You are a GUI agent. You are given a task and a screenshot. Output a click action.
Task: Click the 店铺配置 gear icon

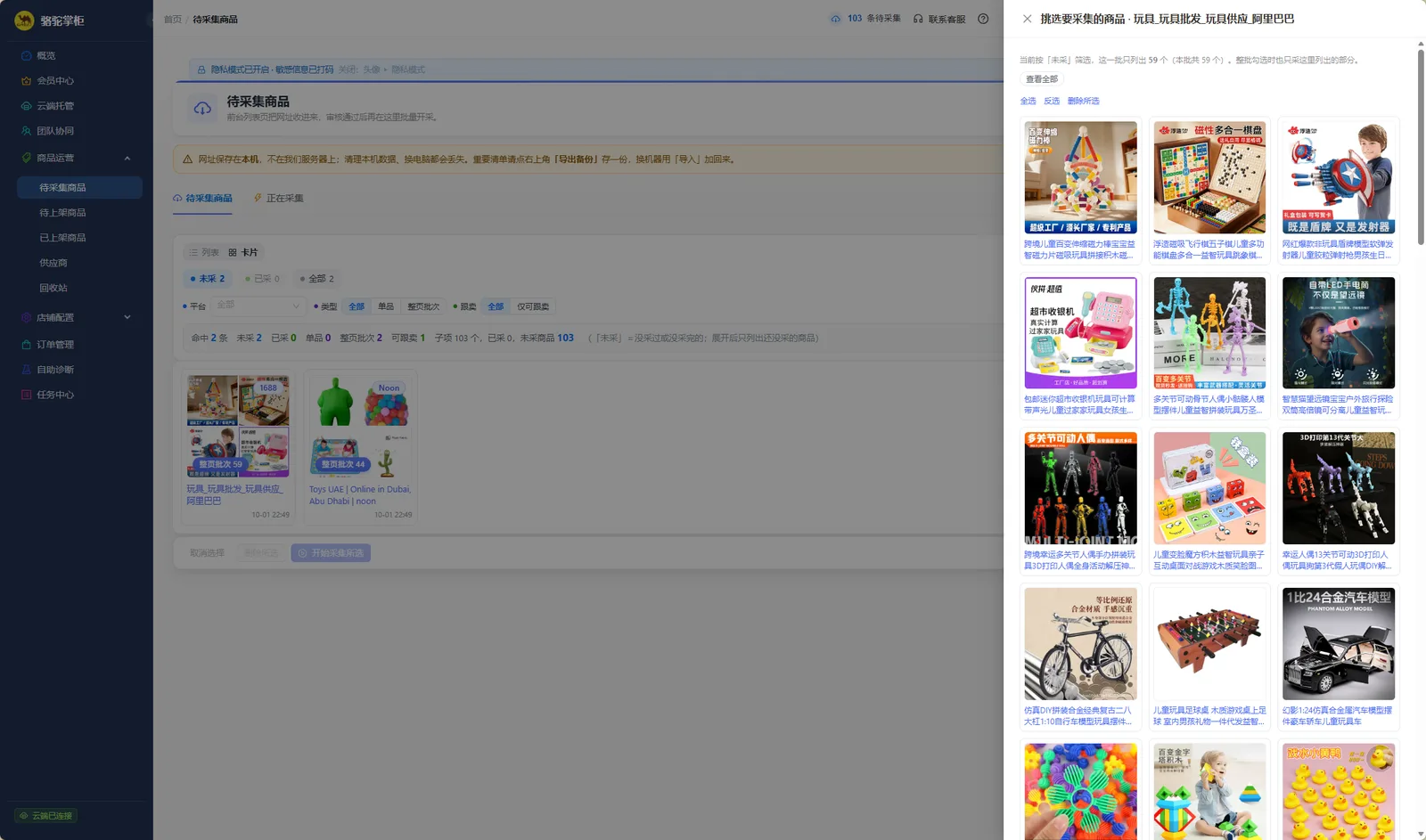click(26, 317)
